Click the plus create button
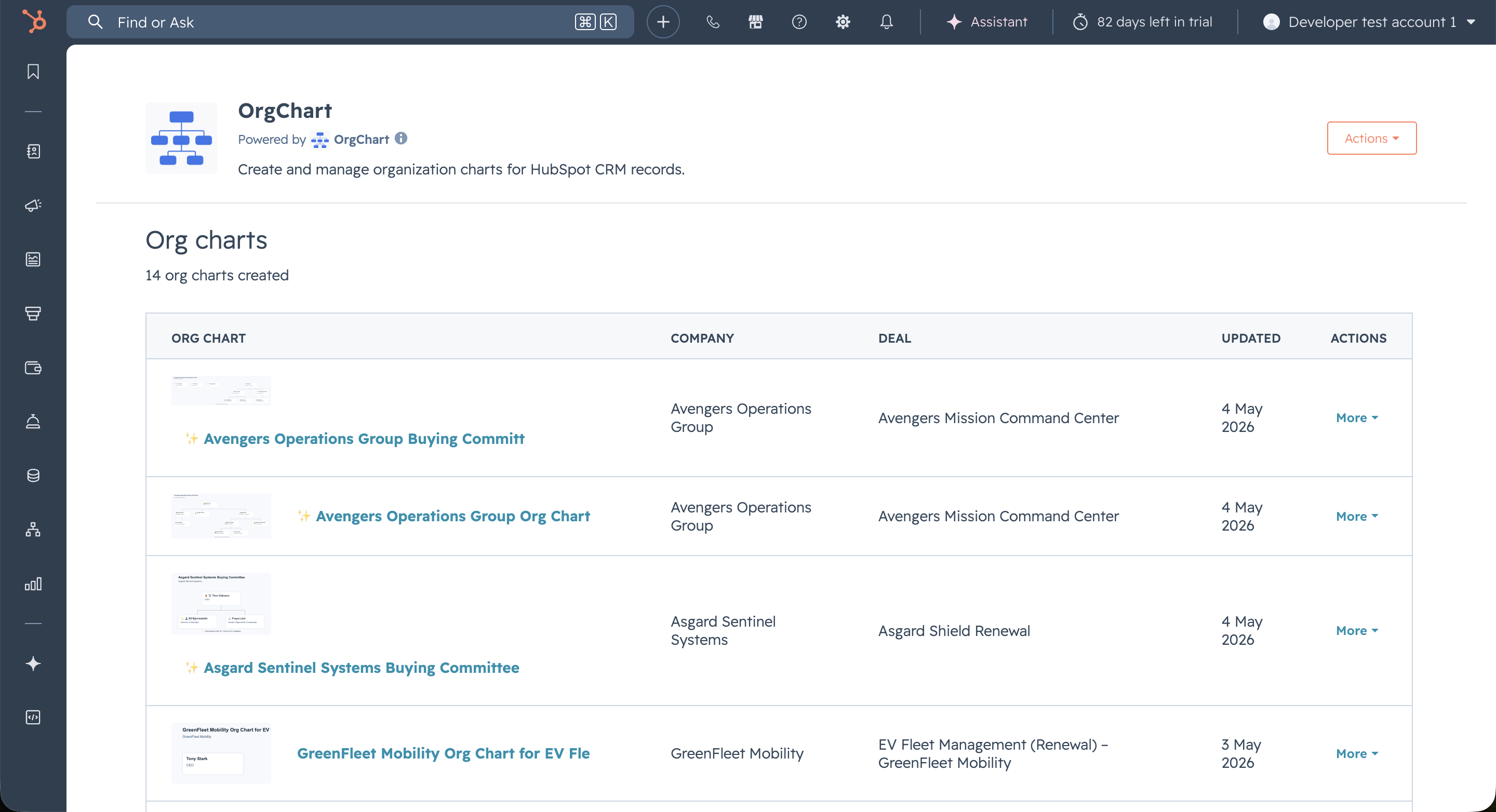 point(663,22)
